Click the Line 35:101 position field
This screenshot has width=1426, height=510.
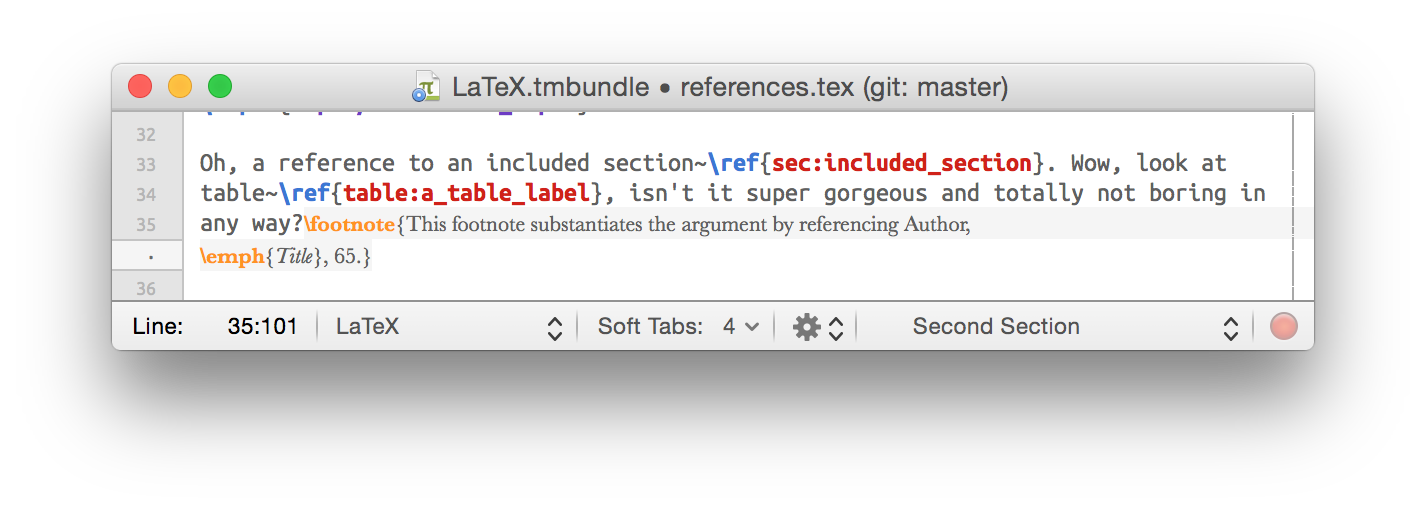(213, 327)
